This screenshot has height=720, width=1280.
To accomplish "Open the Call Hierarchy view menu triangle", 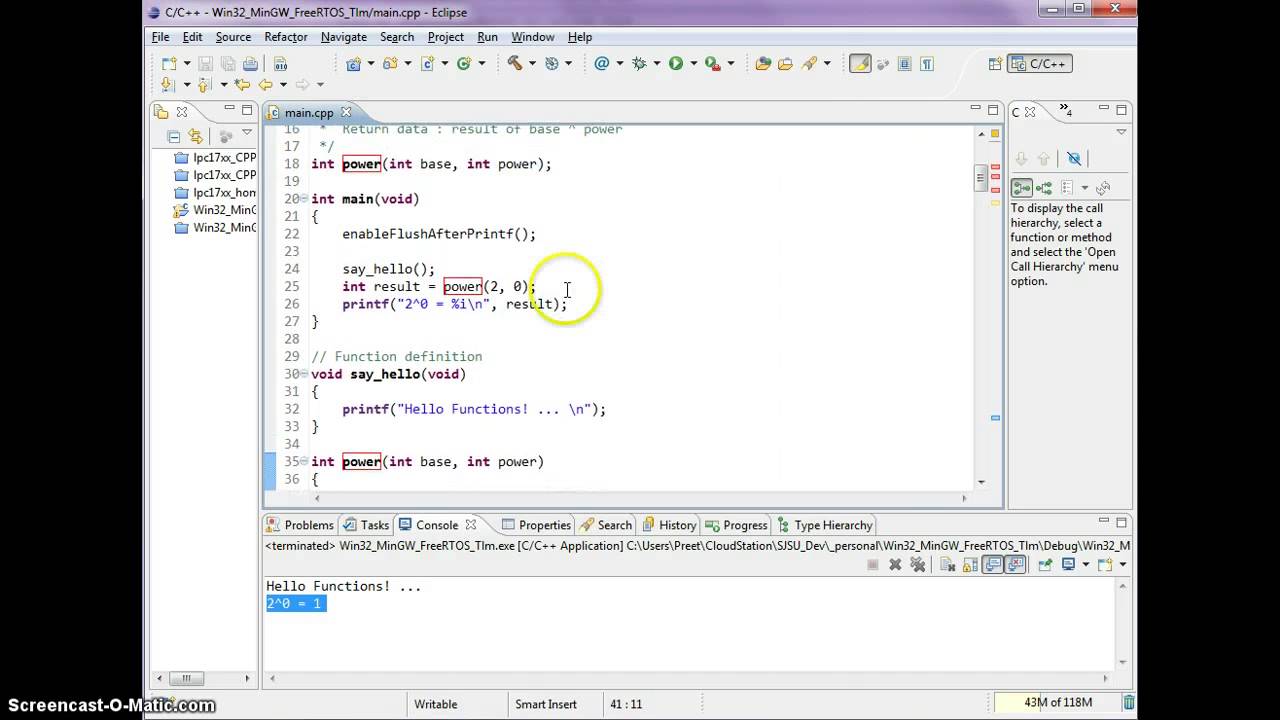I will point(1121,132).
